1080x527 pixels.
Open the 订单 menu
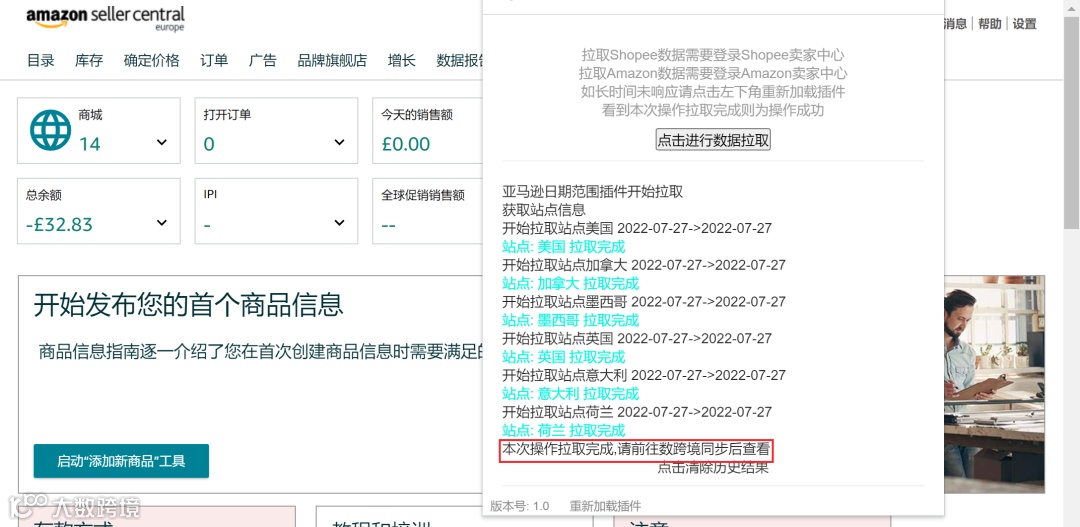point(214,60)
